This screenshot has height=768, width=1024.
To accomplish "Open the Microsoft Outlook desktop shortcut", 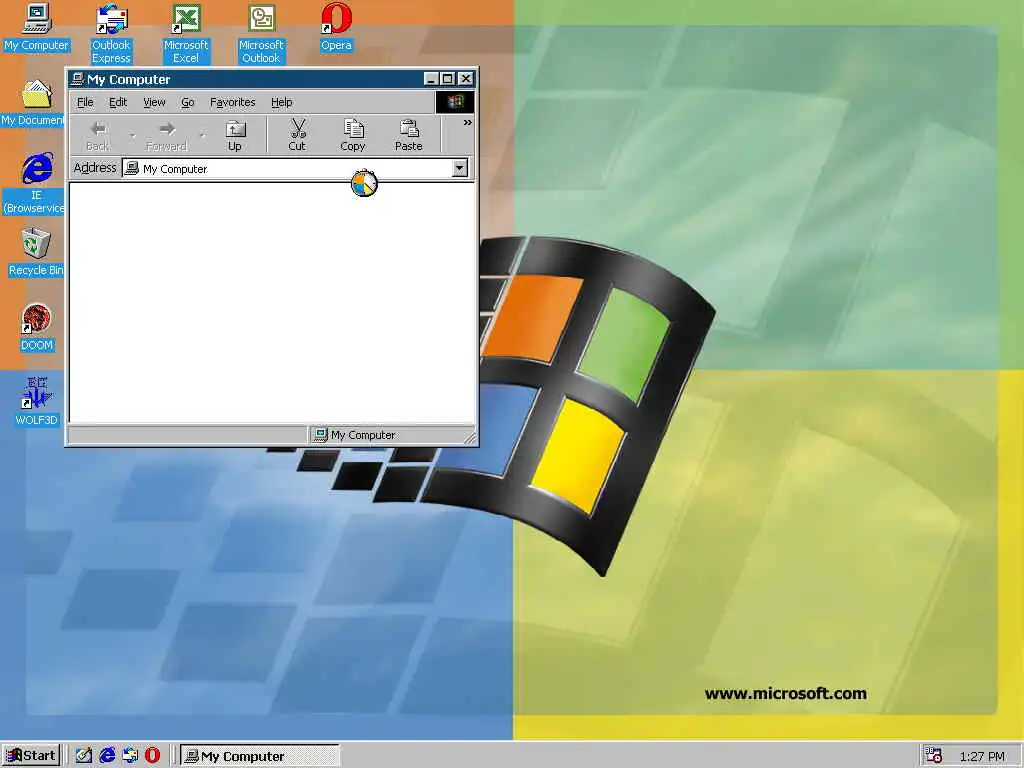I will tap(261, 34).
